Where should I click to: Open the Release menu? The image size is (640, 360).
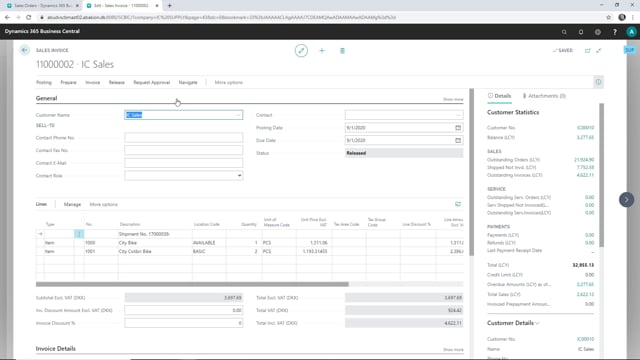tap(116, 82)
